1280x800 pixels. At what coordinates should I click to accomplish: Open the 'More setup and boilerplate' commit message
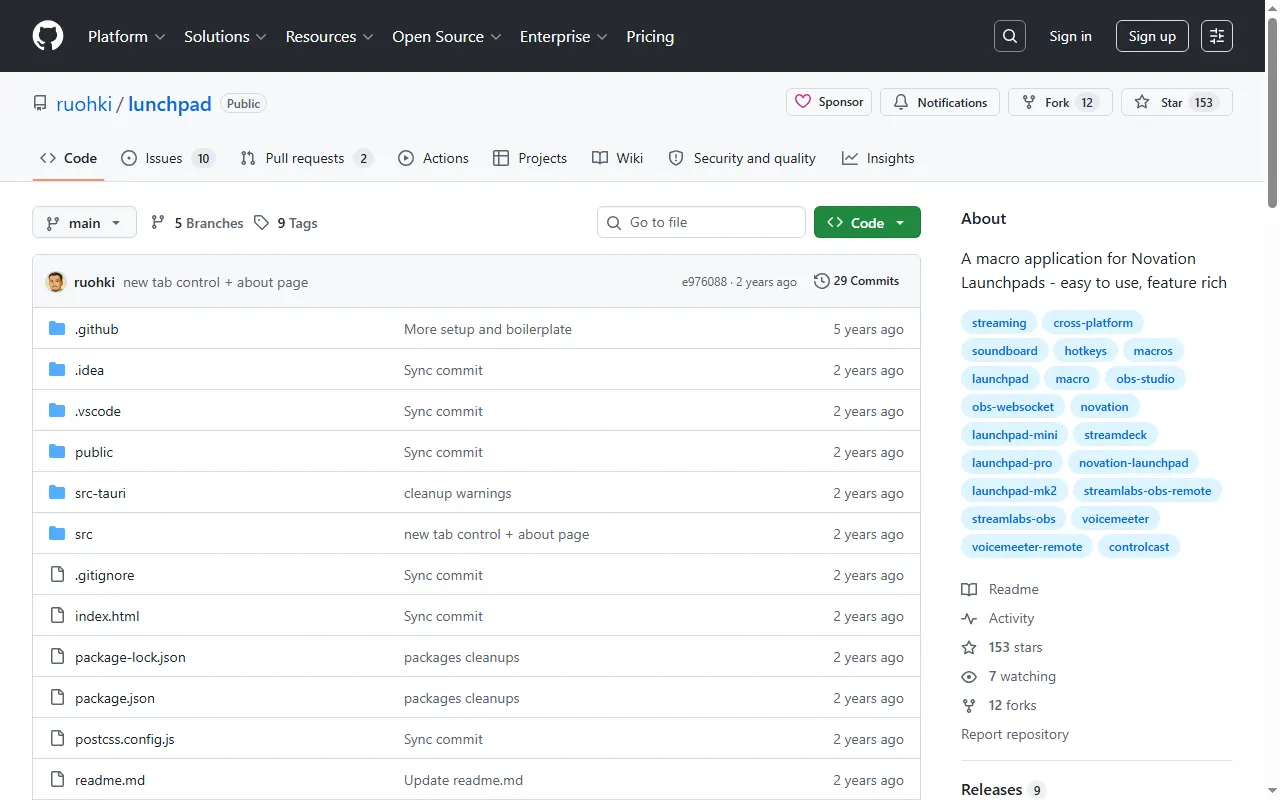click(488, 329)
